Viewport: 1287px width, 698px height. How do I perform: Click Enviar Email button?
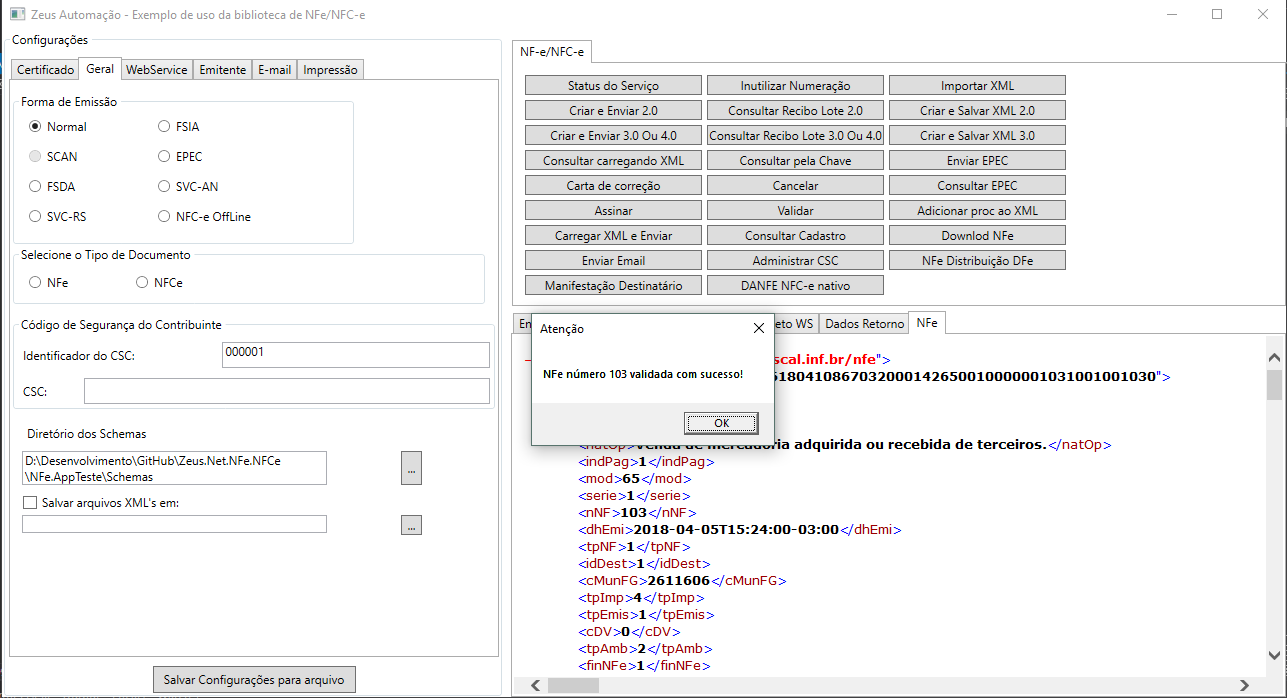tap(613, 261)
